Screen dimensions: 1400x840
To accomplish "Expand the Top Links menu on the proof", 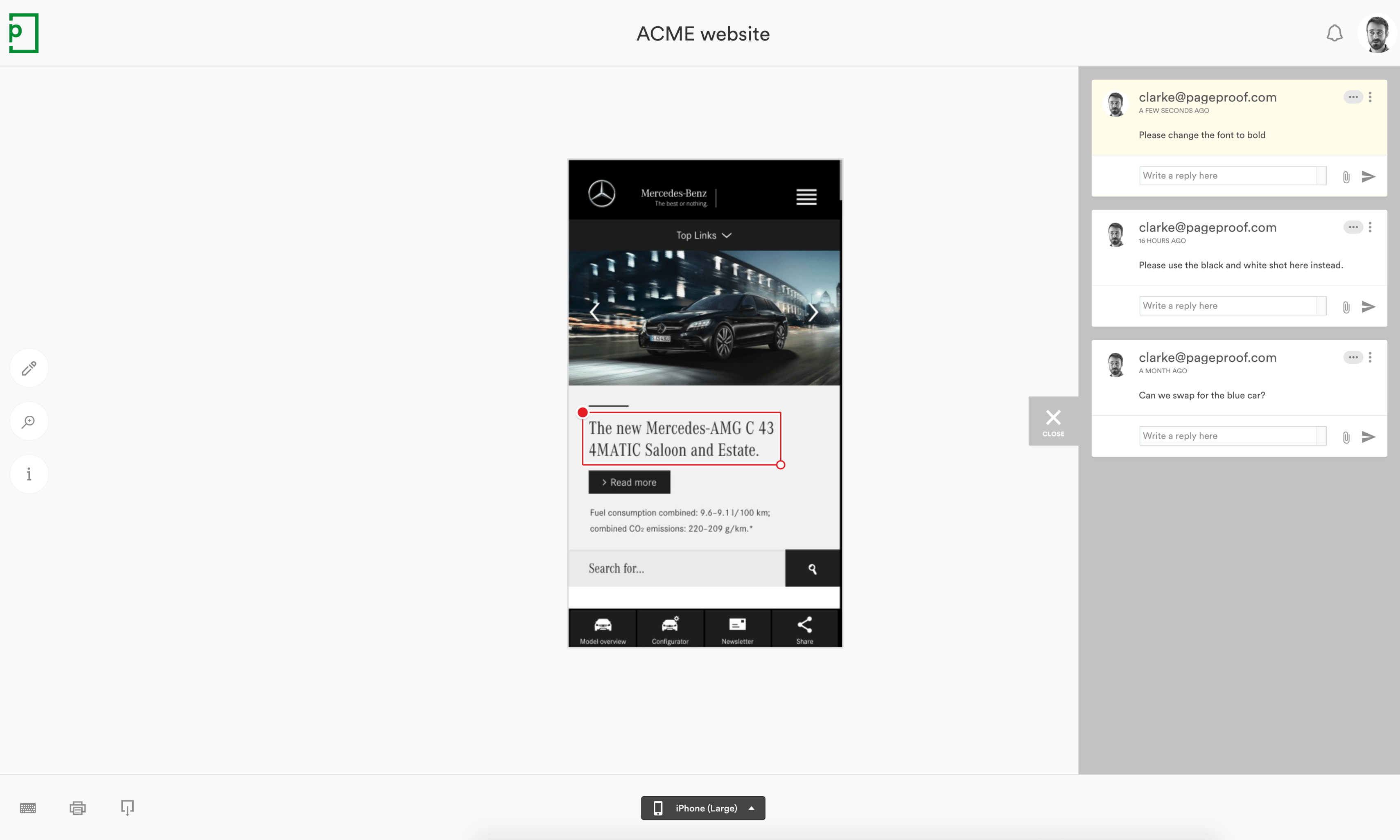I will (703, 235).
